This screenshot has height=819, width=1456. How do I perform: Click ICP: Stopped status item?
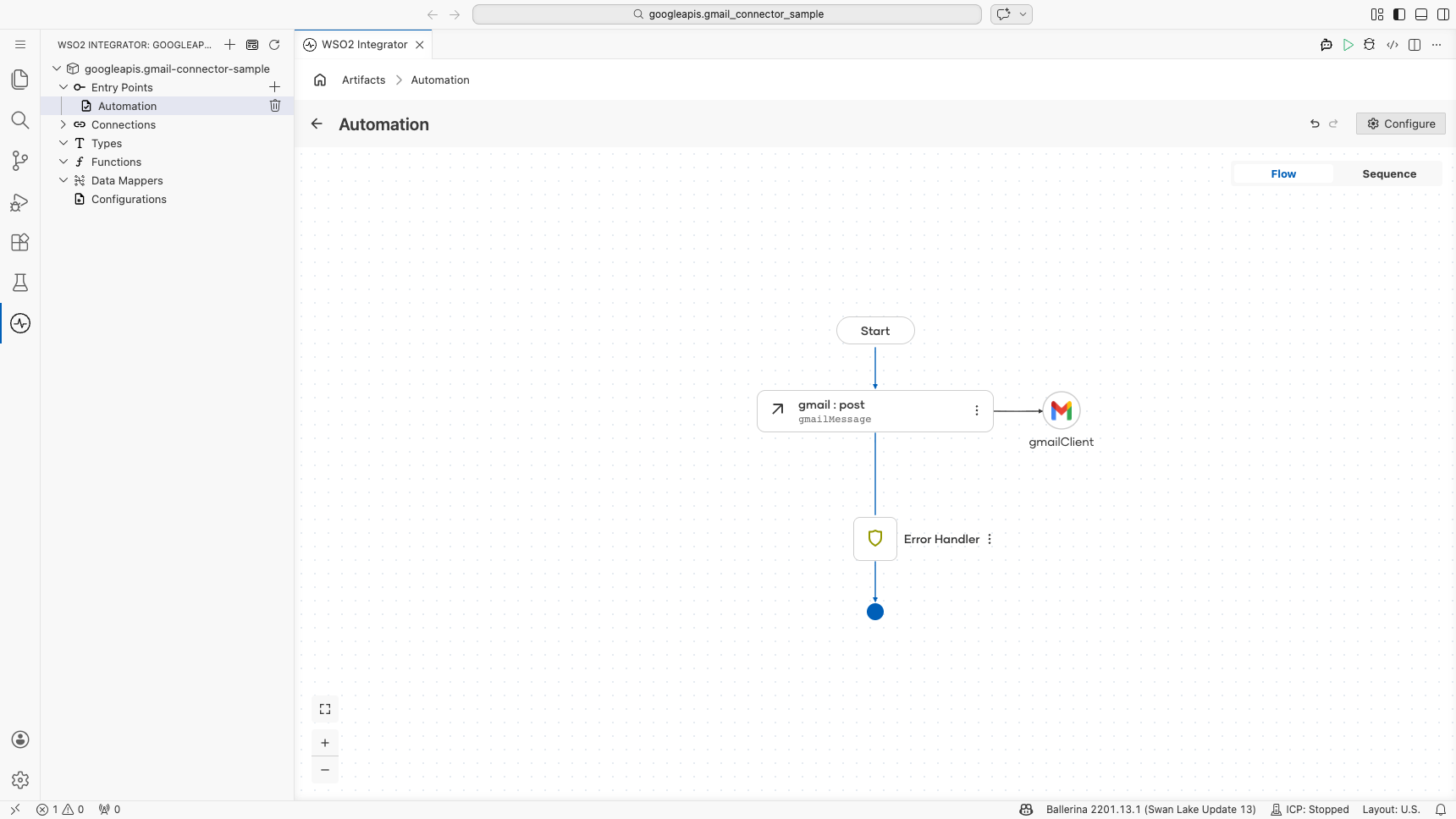(x=1310, y=810)
